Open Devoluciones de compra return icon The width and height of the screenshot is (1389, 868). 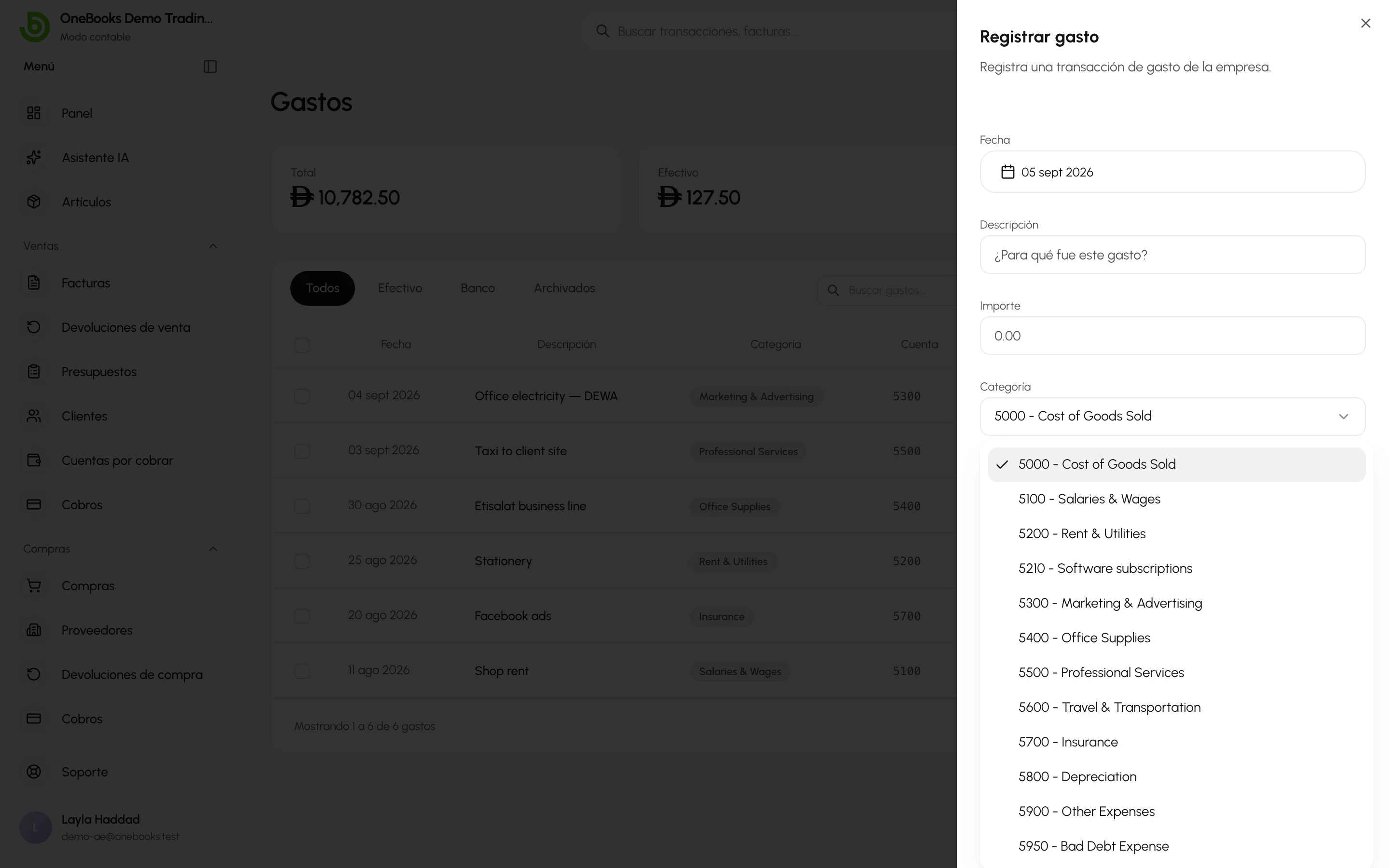[34, 674]
